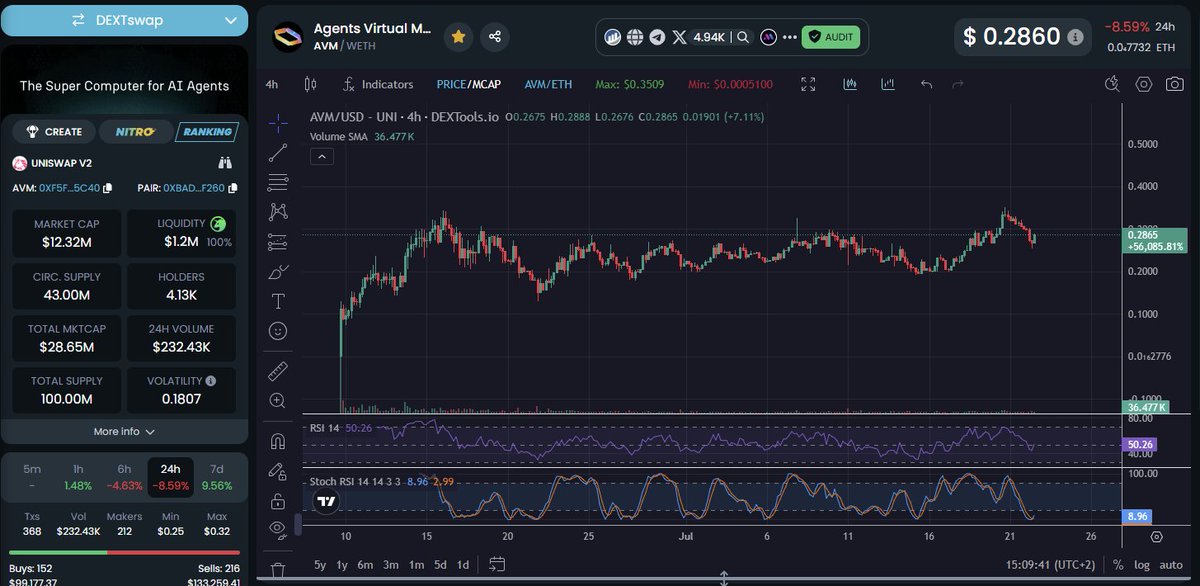
Task: Click the CREATE button
Action: [x=54, y=131]
